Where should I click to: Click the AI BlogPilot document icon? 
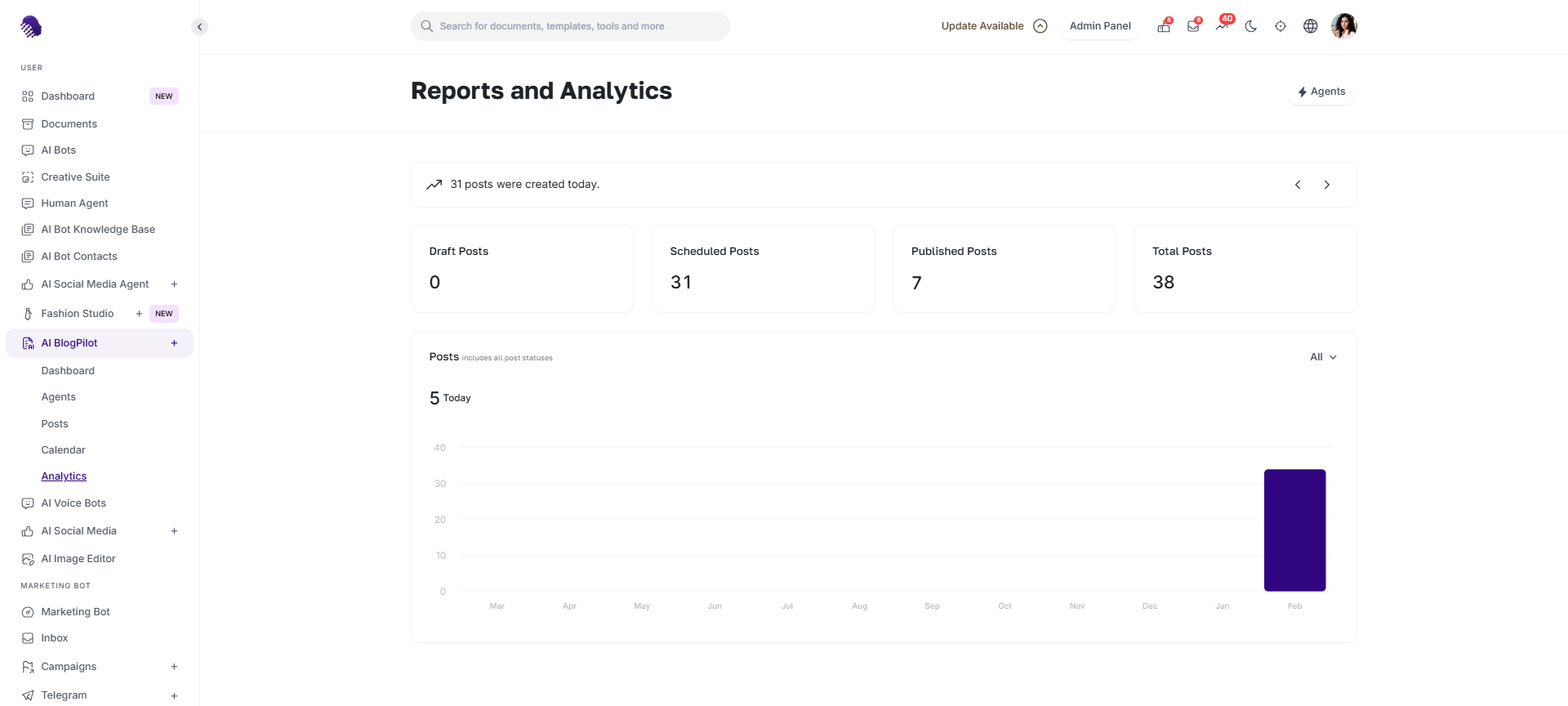(x=28, y=343)
